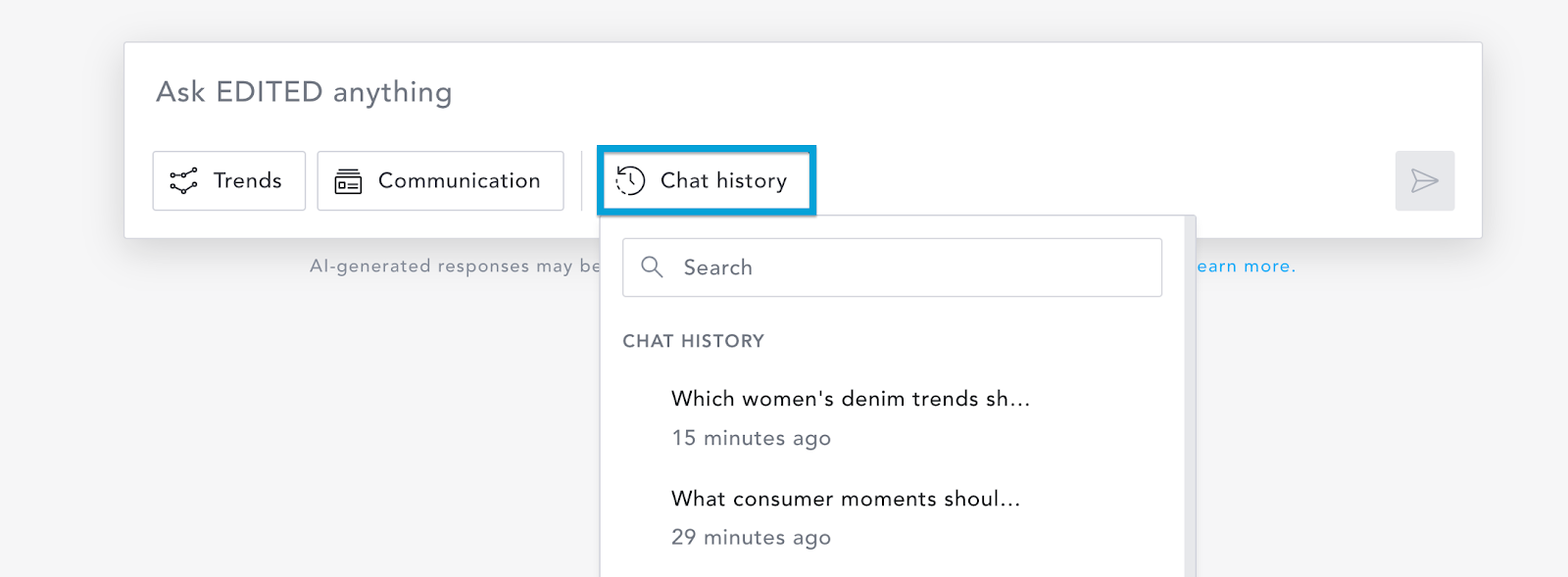The image size is (1568, 577).
Task: Open "What consumer moments" chat entry
Action: (x=845, y=499)
